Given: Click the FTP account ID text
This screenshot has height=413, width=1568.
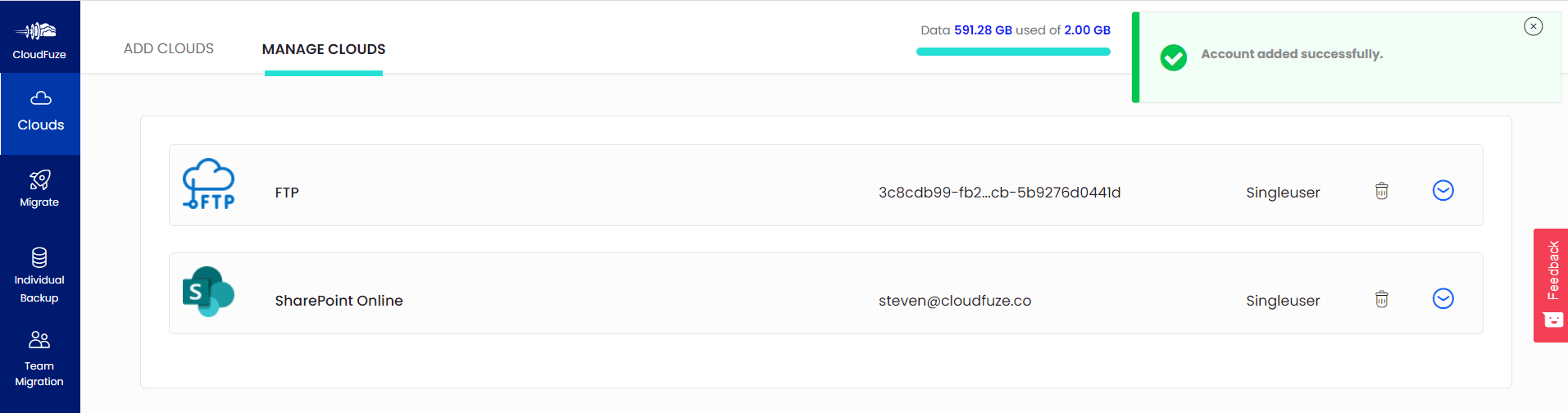Looking at the screenshot, I should (x=999, y=193).
